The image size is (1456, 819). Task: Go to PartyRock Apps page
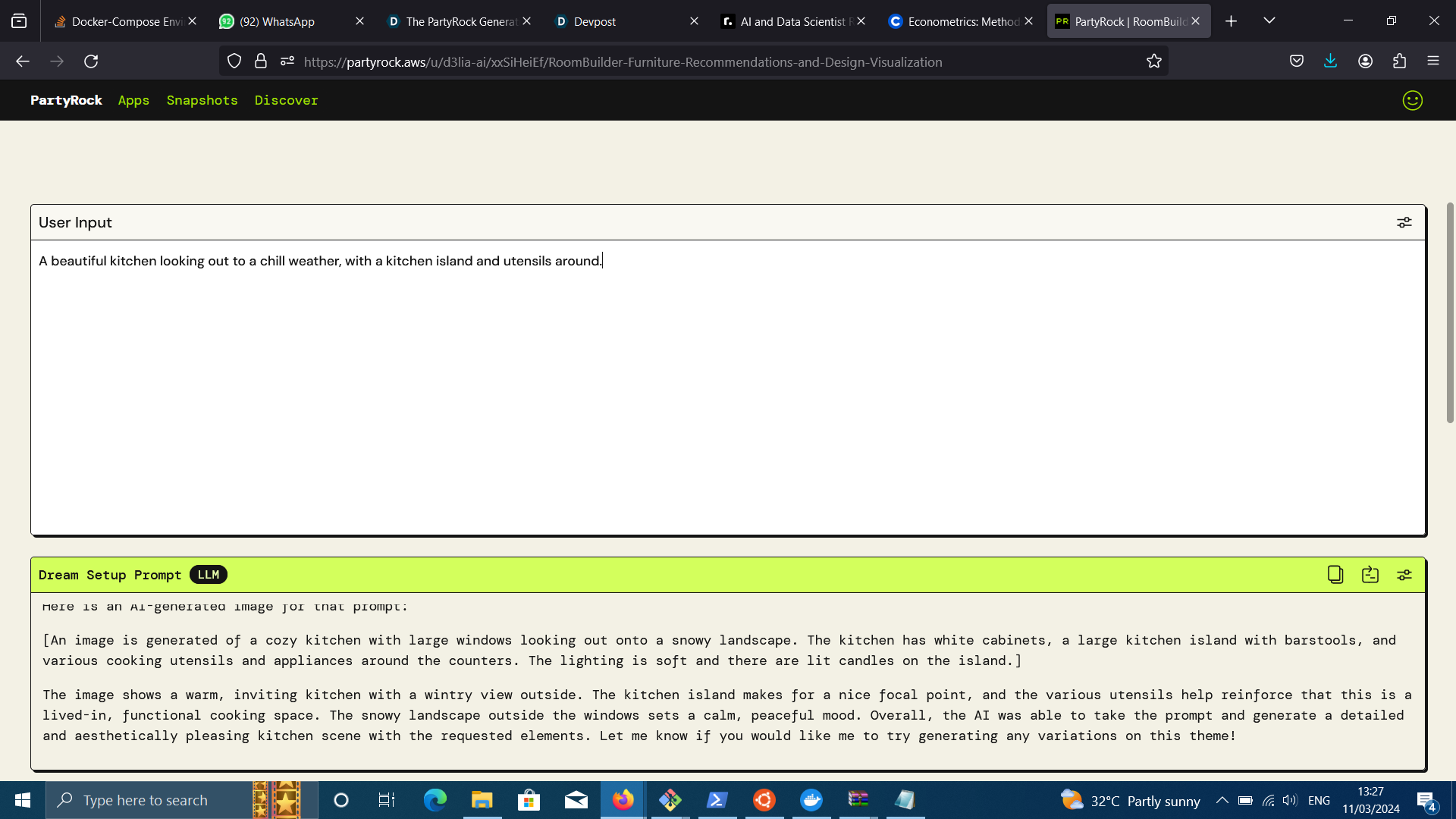[x=133, y=100]
